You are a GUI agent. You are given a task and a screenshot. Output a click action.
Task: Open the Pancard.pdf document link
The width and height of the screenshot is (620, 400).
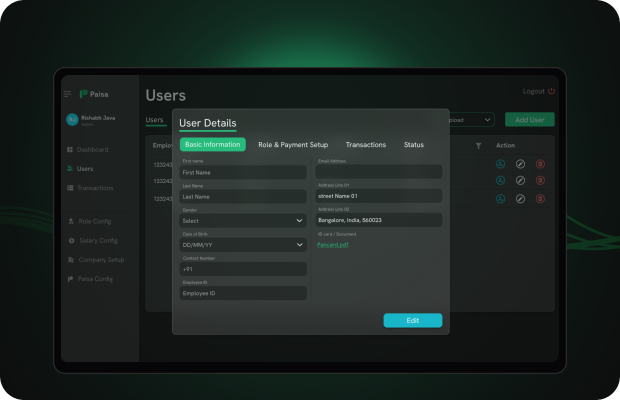point(332,244)
